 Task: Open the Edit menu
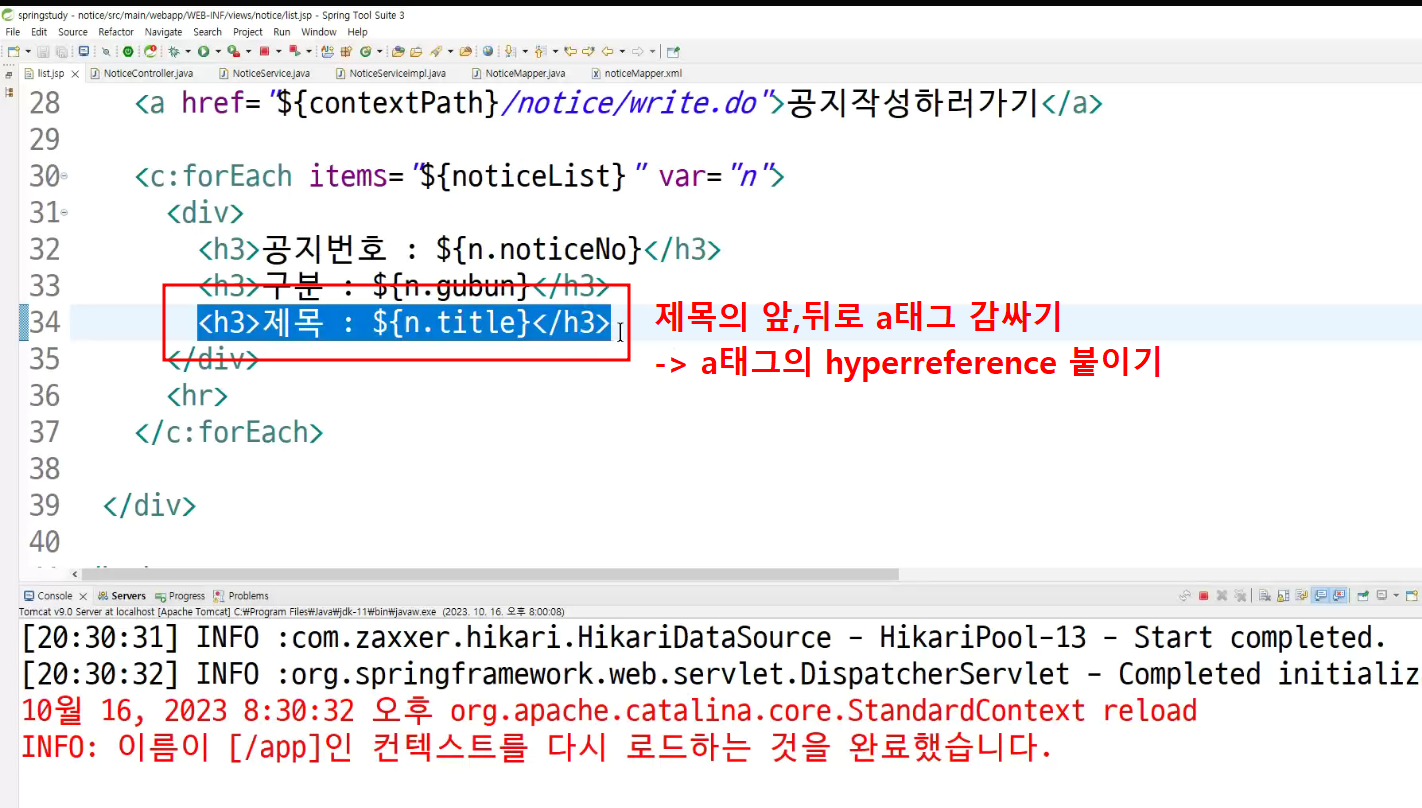click(39, 32)
